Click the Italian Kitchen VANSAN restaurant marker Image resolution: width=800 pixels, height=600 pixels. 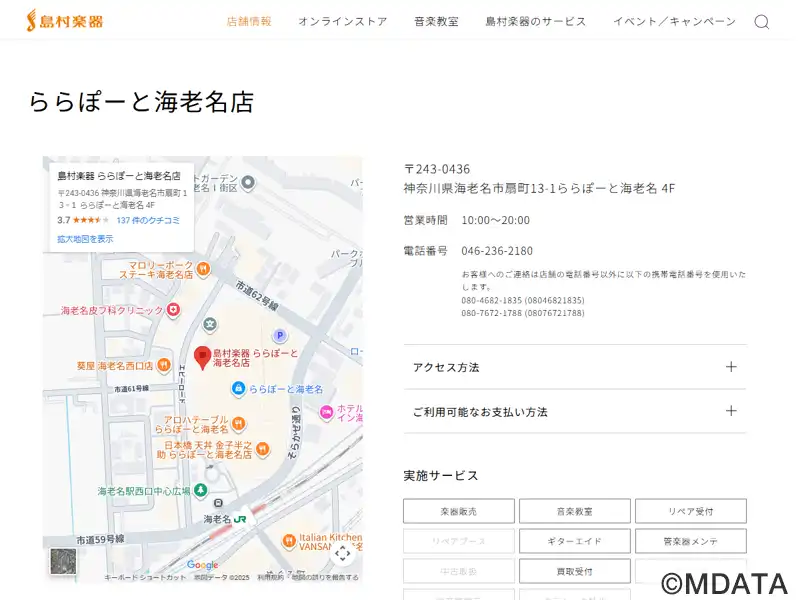coord(289,540)
